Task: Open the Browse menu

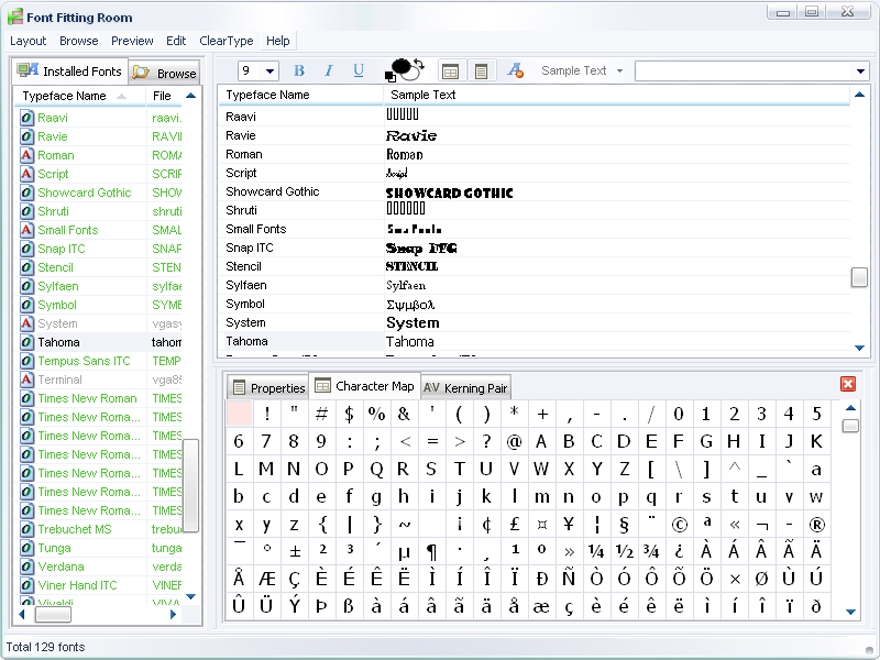Action: pos(79,41)
